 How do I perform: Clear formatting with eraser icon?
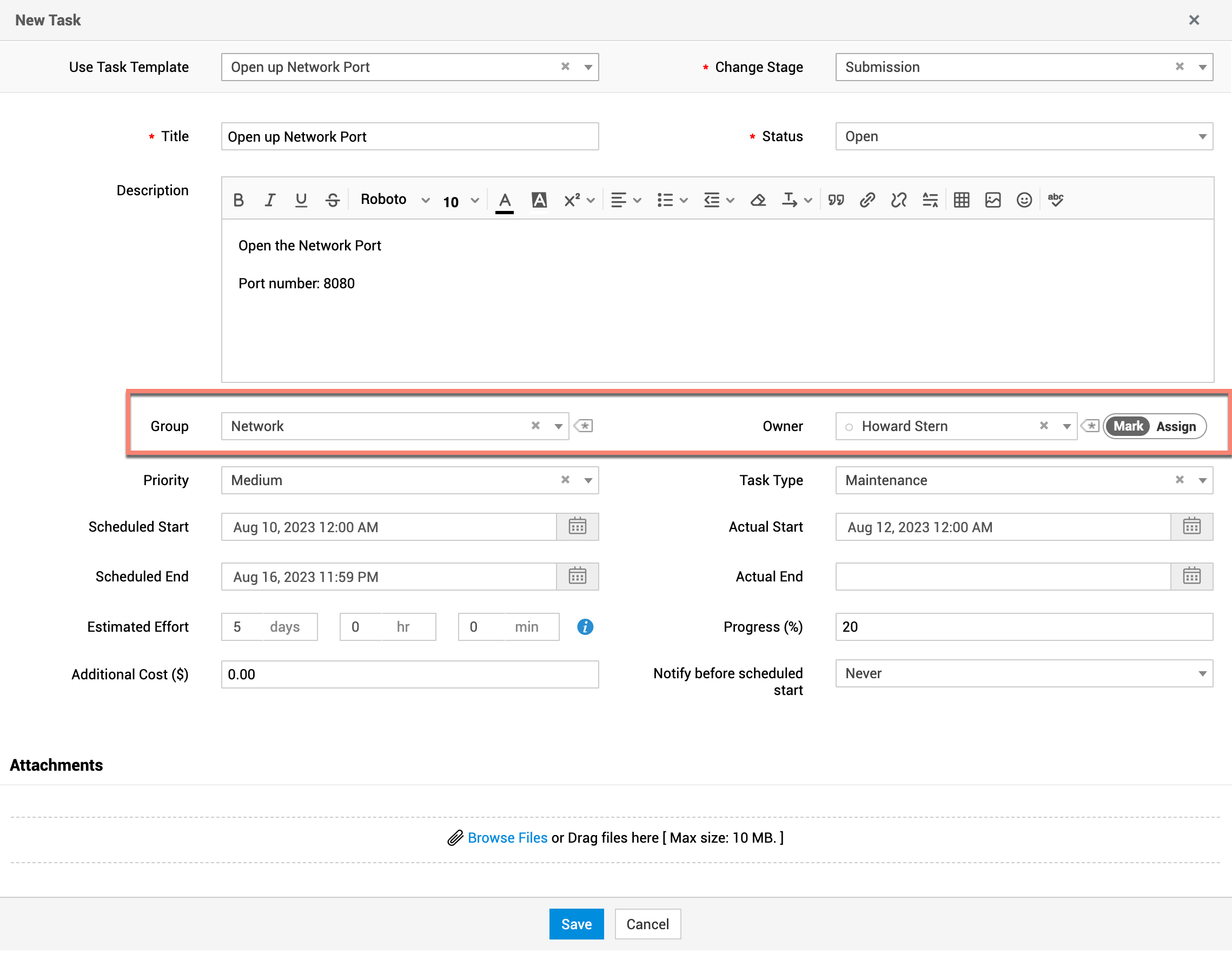[758, 200]
